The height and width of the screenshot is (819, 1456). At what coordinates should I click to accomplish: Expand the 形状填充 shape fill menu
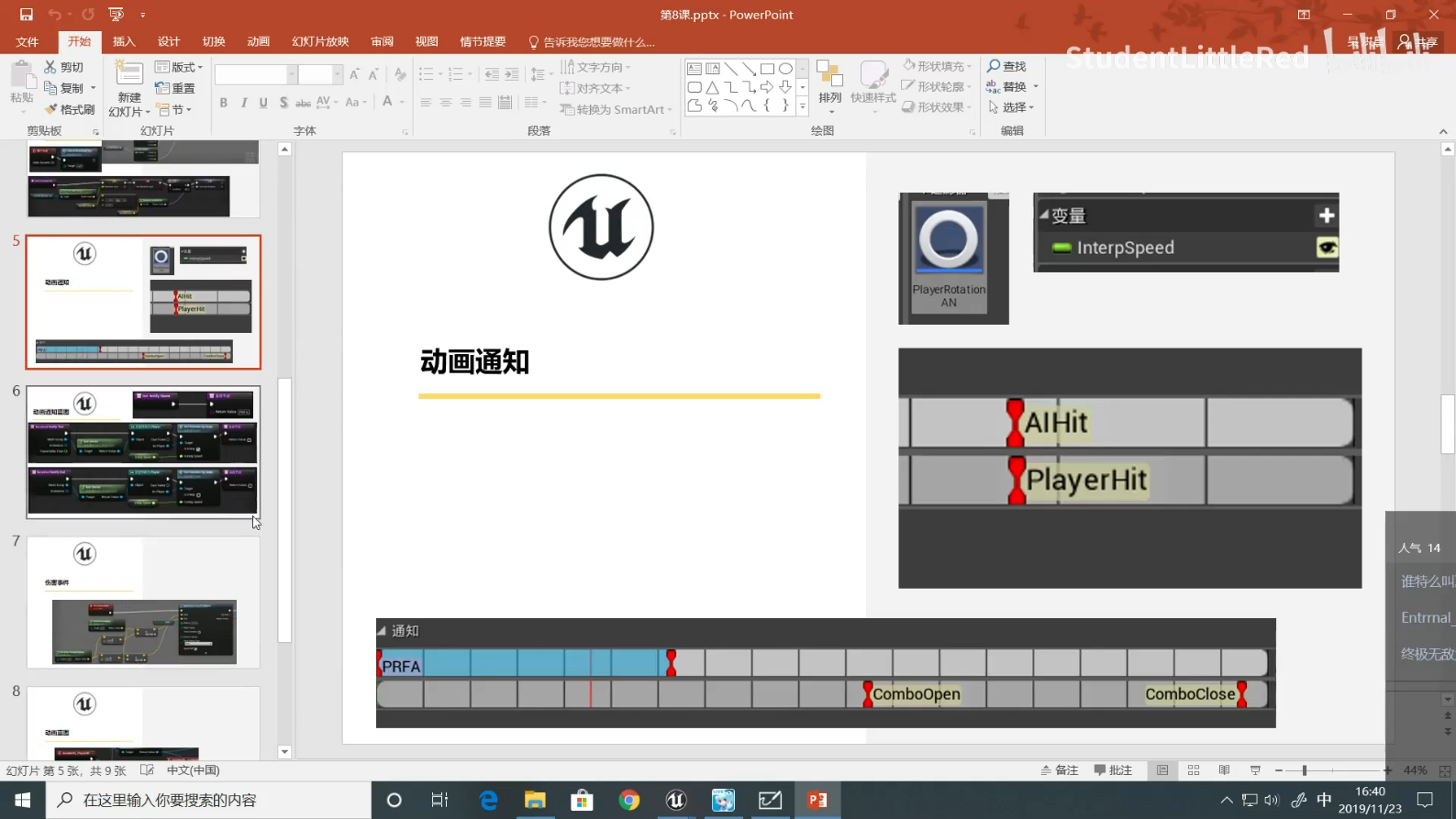(x=937, y=66)
